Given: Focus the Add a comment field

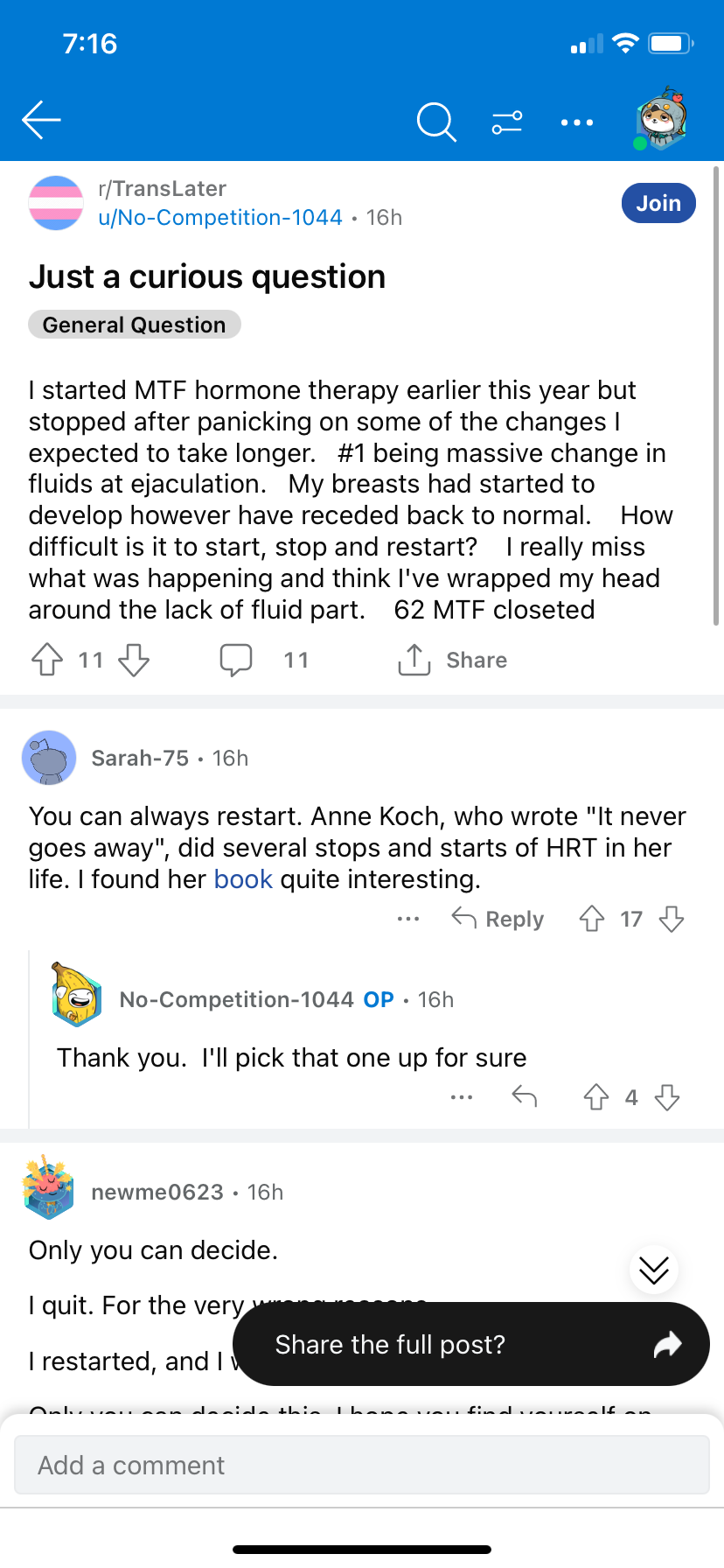Looking at the screenshot, I should [x=362, y=1465].
